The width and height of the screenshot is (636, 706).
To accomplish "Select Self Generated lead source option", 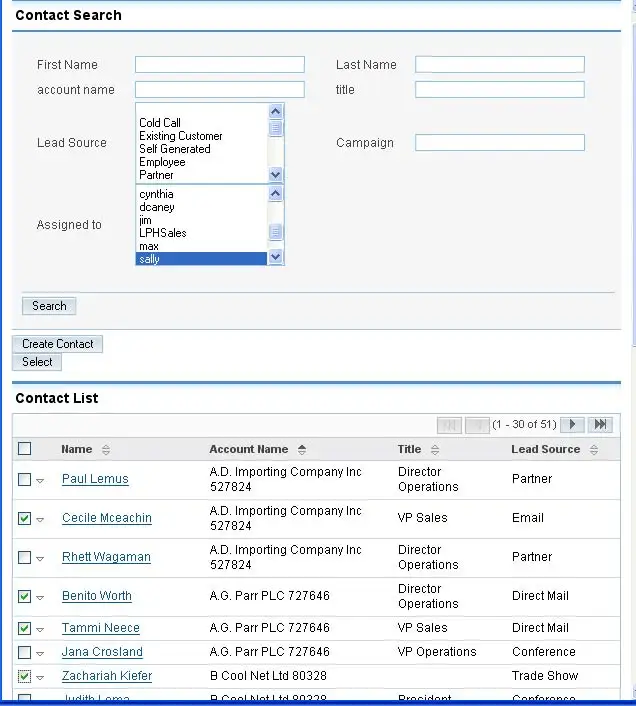I will point(201,149).
